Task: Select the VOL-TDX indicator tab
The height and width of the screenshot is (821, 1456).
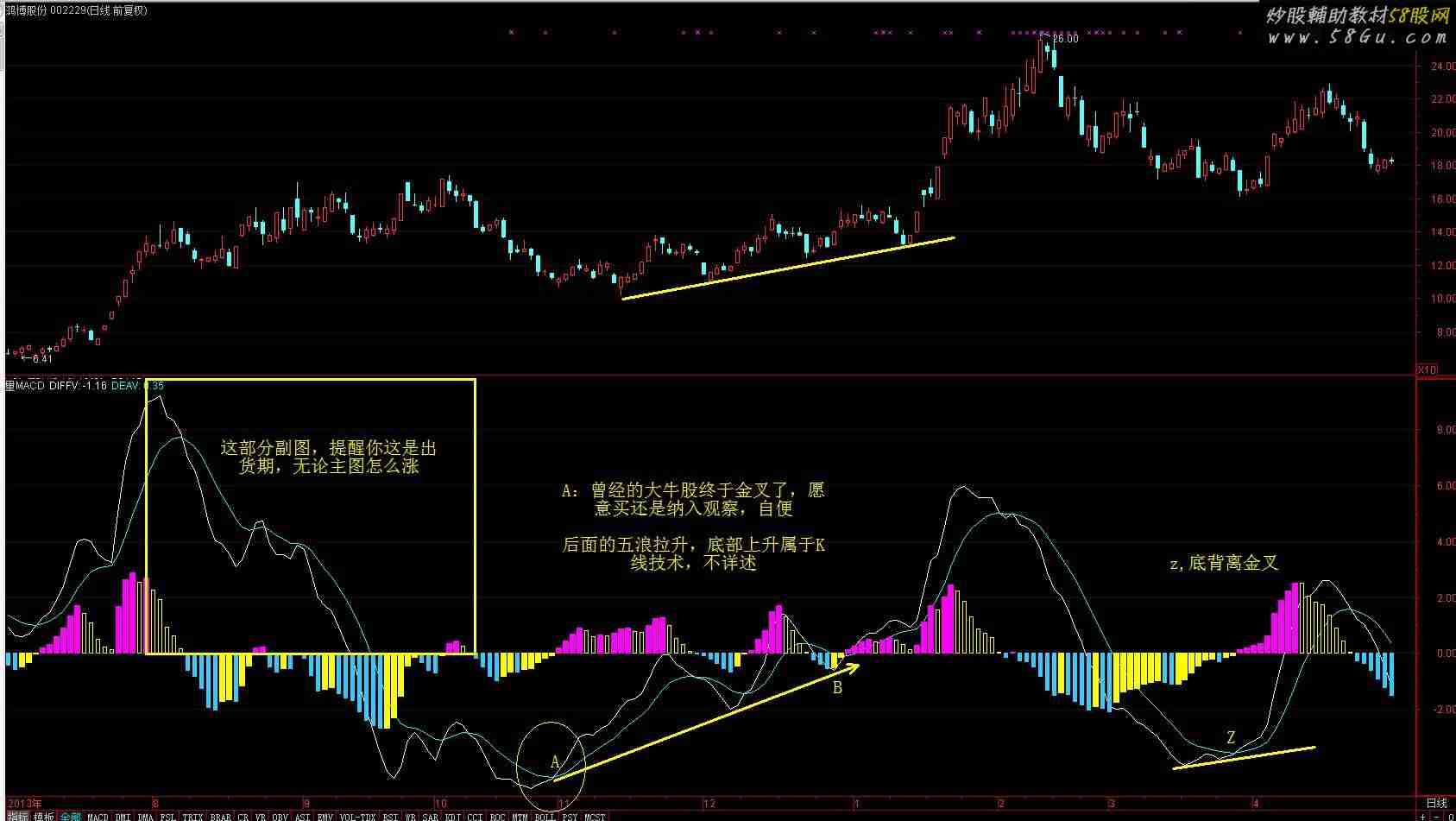Action: [357, 816]
